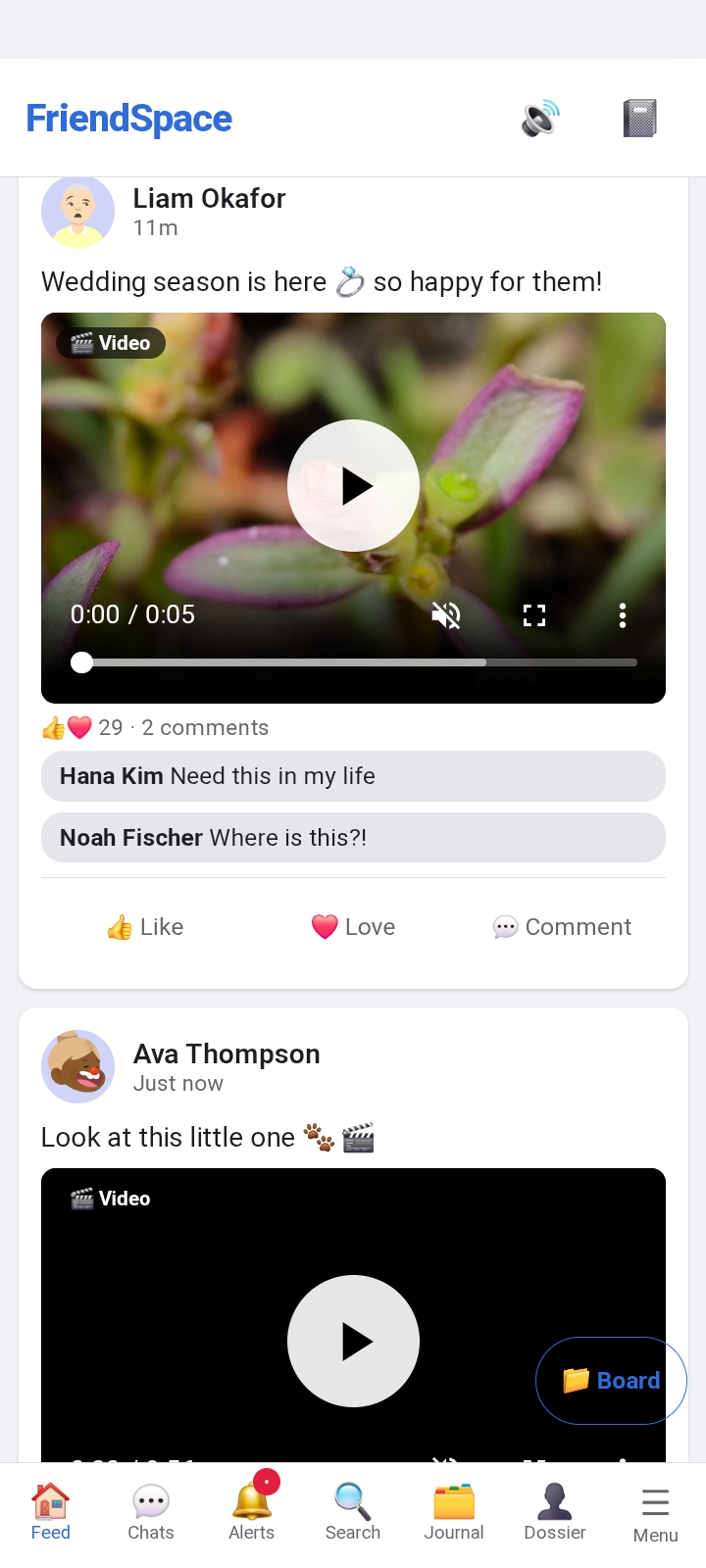Enter fullscreen on Liam's video

pyautogui.click(x=534, y=615)
